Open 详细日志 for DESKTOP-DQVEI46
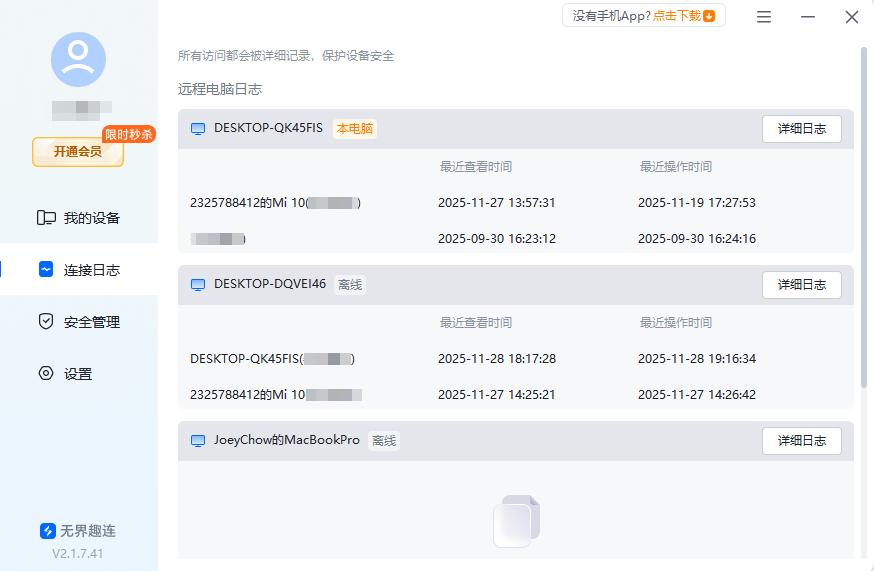The image size is (874, 571). pos(802,285)
